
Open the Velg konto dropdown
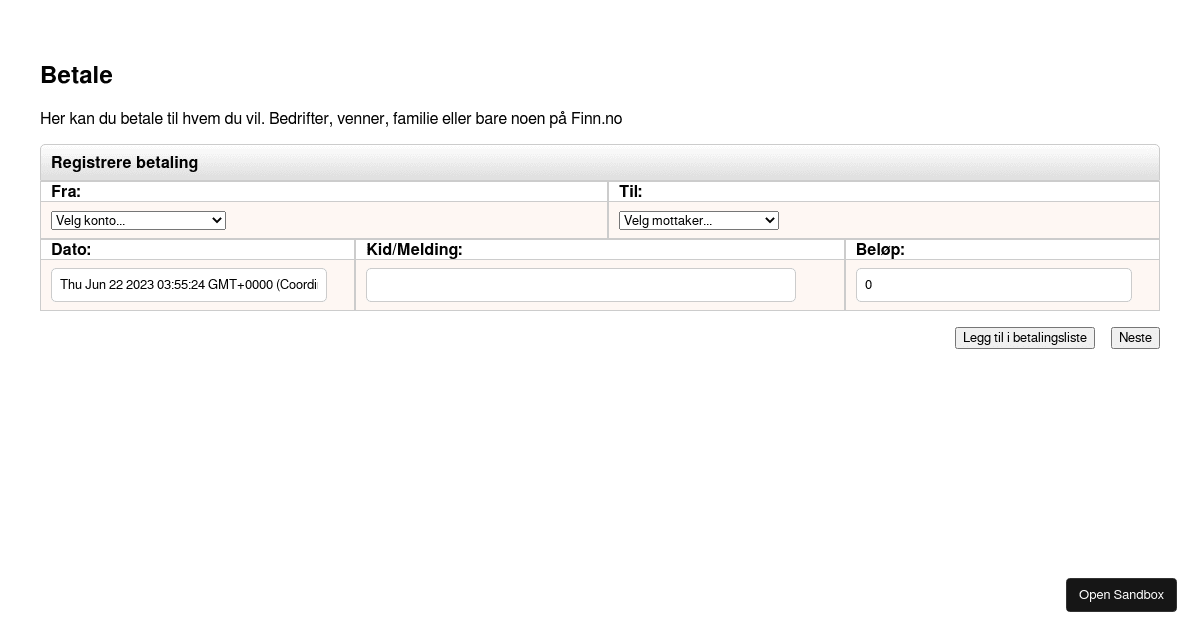click(138, 220)
